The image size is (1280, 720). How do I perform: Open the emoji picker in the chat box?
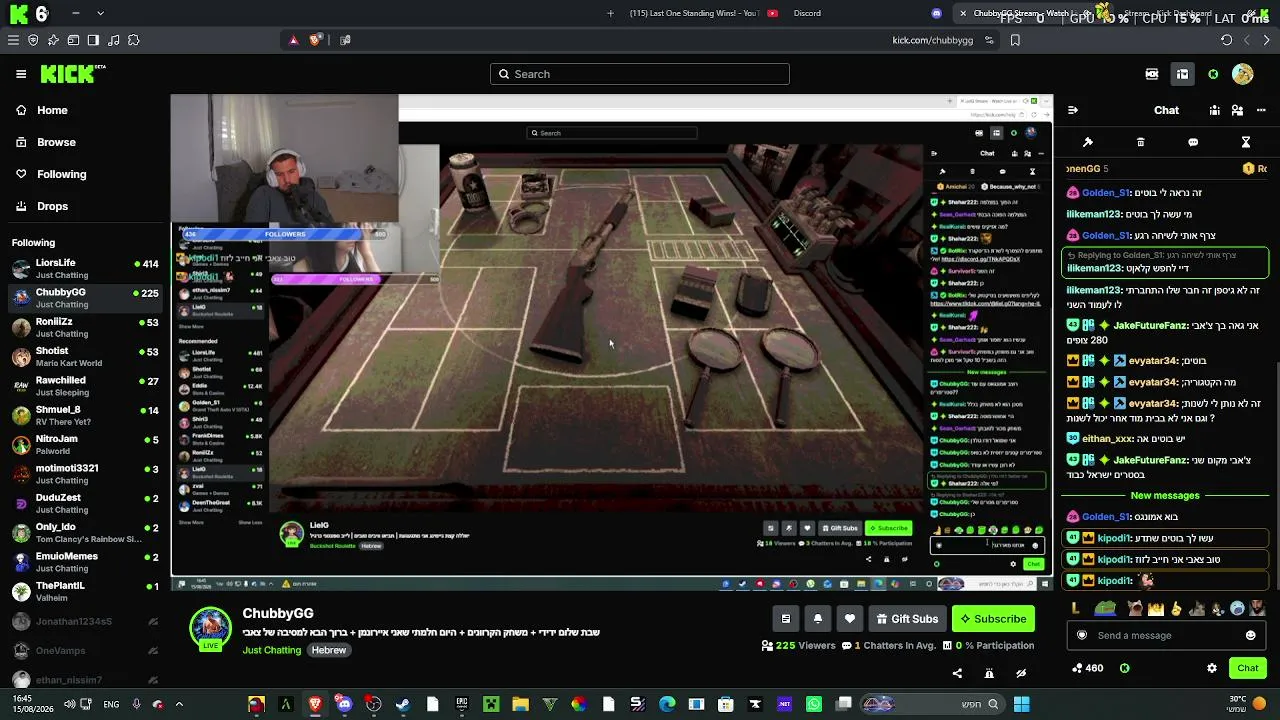[x=1250, y=635]
